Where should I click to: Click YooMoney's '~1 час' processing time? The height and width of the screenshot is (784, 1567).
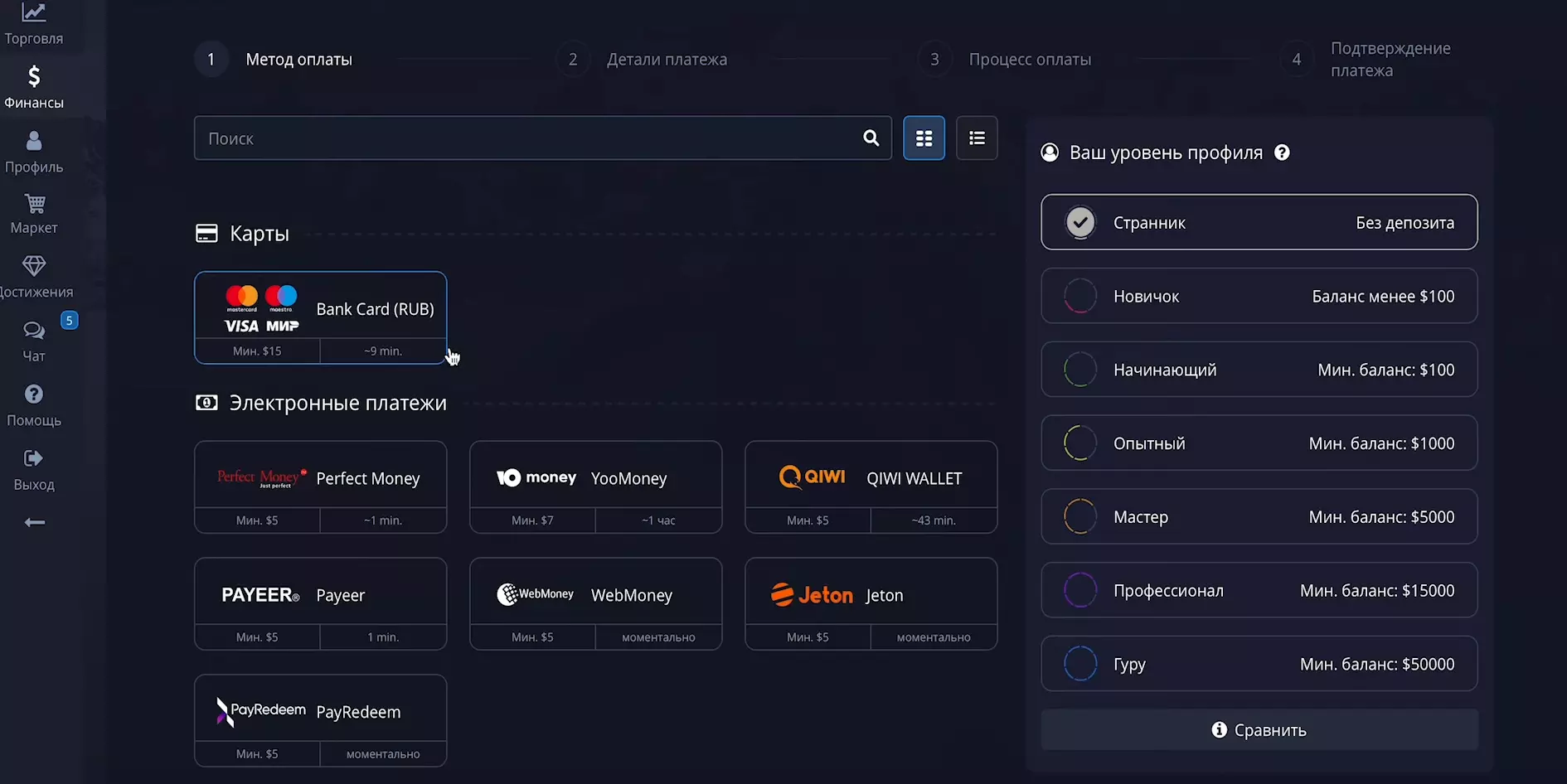pyautogui.click(x=658, y=520)
